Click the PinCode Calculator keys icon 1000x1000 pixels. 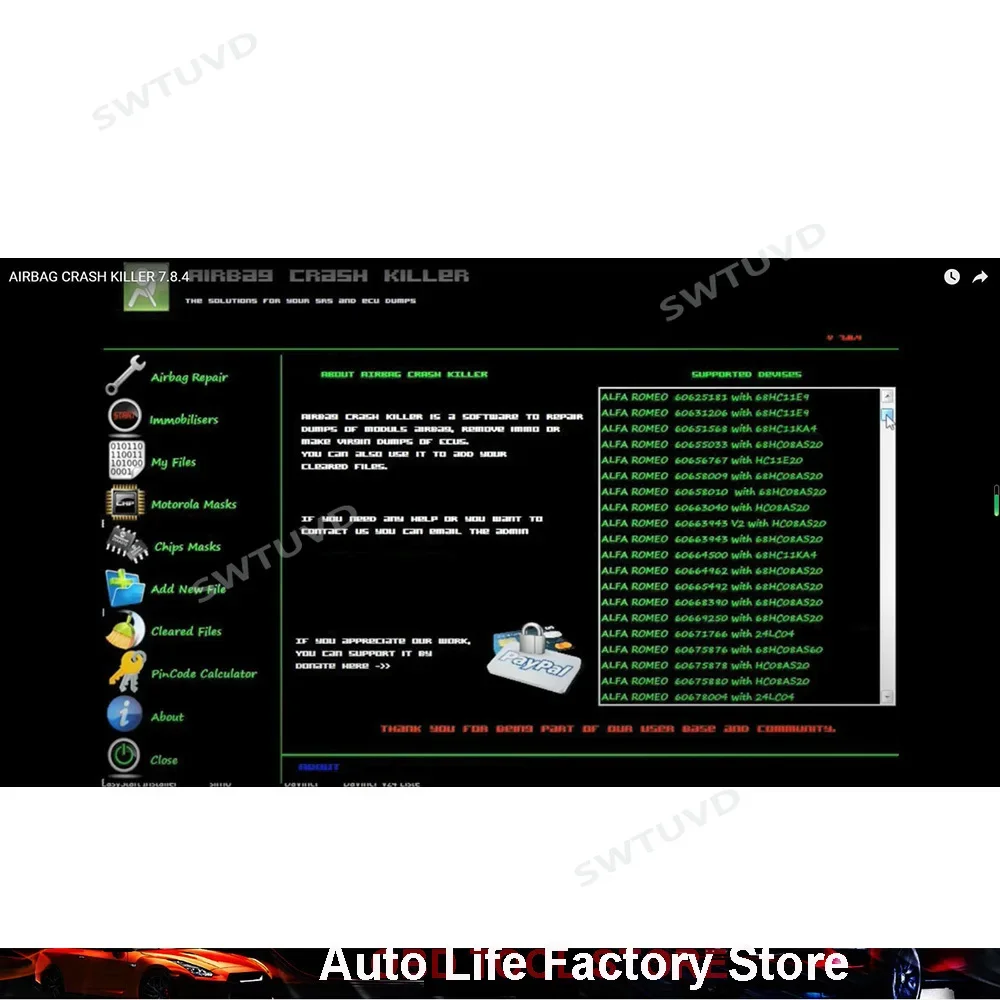(x=127, y=672)
